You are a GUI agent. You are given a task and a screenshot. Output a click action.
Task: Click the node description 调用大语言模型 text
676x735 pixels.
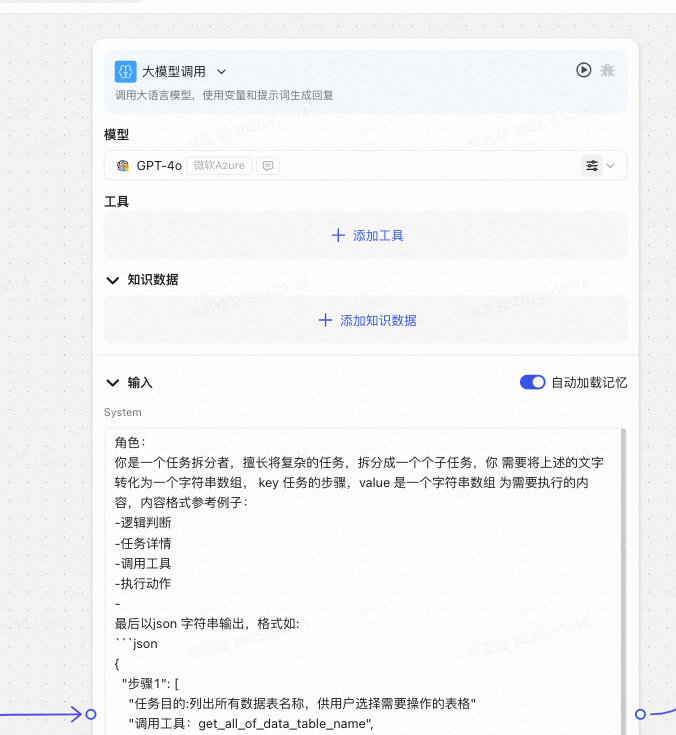[224, 95]
